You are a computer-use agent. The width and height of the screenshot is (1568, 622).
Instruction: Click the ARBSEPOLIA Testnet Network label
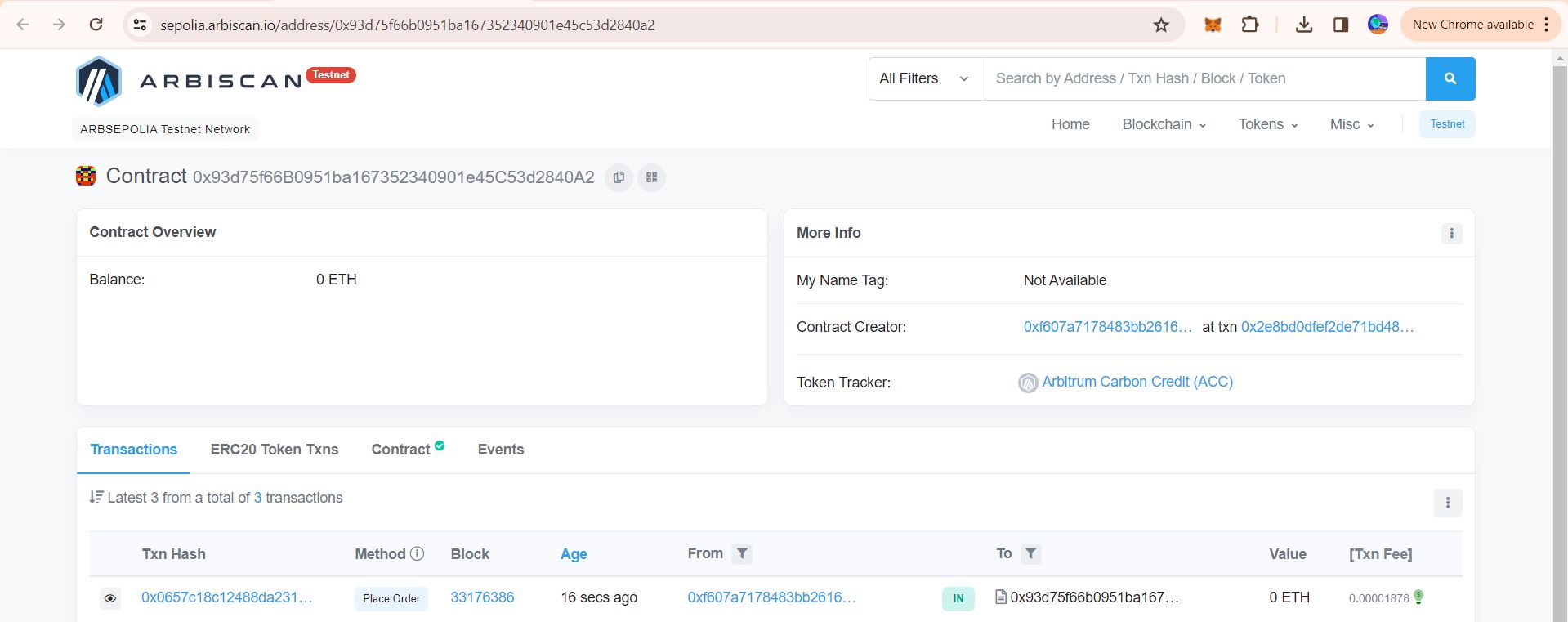click(x=165, y=129)
